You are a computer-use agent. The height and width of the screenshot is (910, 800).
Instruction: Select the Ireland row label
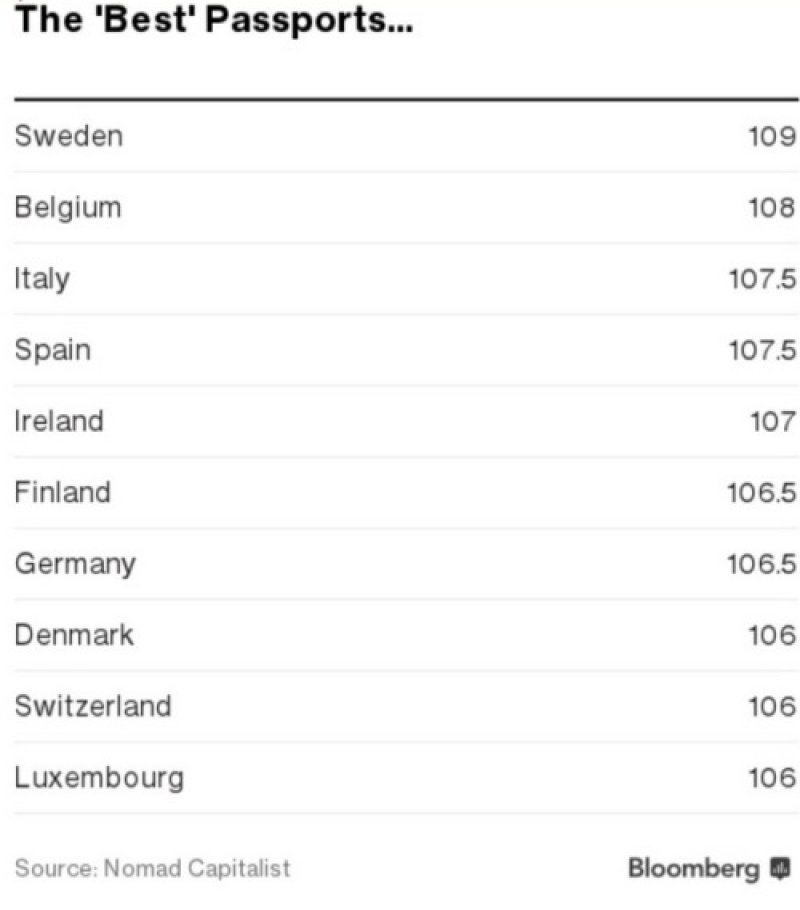(58, 421)
